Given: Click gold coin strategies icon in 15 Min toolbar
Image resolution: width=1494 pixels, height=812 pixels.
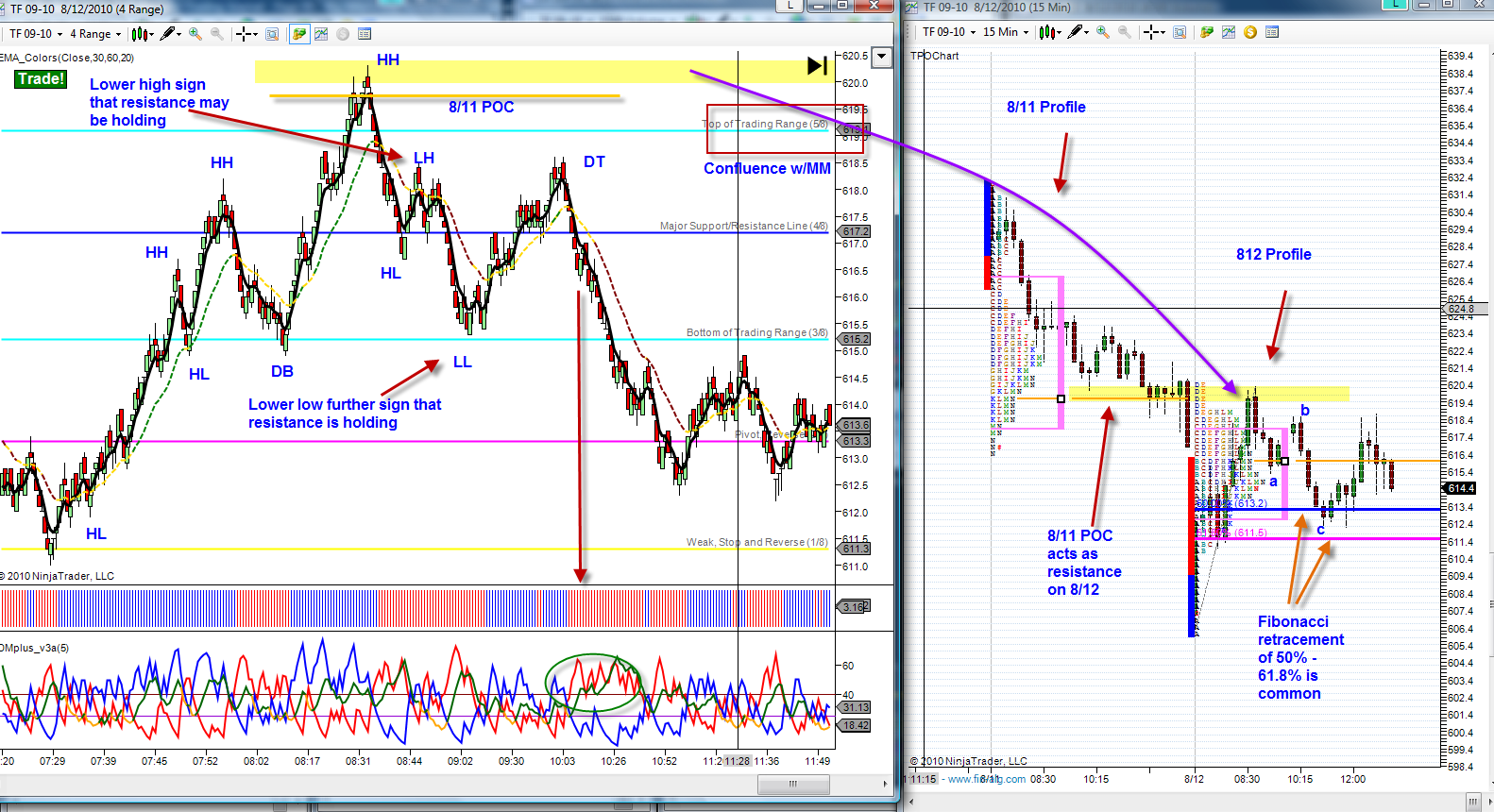Looking at the screenshot, I should pos(1250,32).
